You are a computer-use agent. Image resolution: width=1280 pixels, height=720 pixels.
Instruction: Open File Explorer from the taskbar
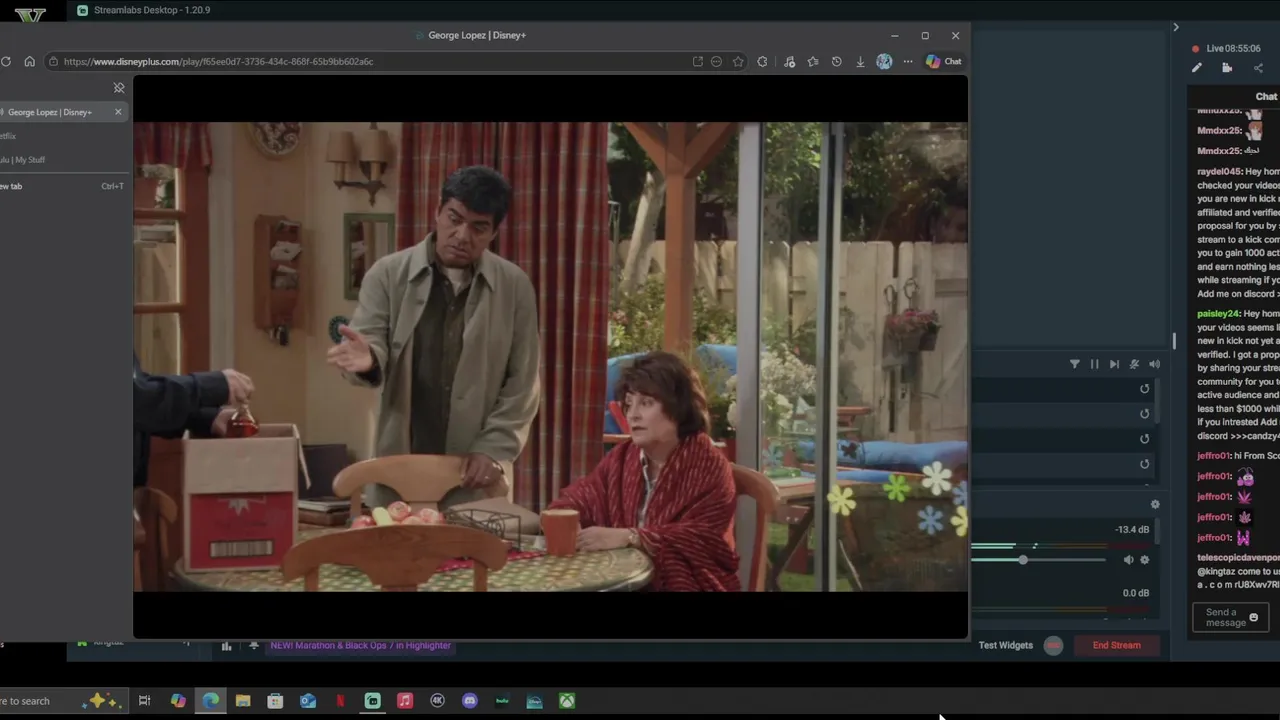pyautogui.click(x=243, y=701)
